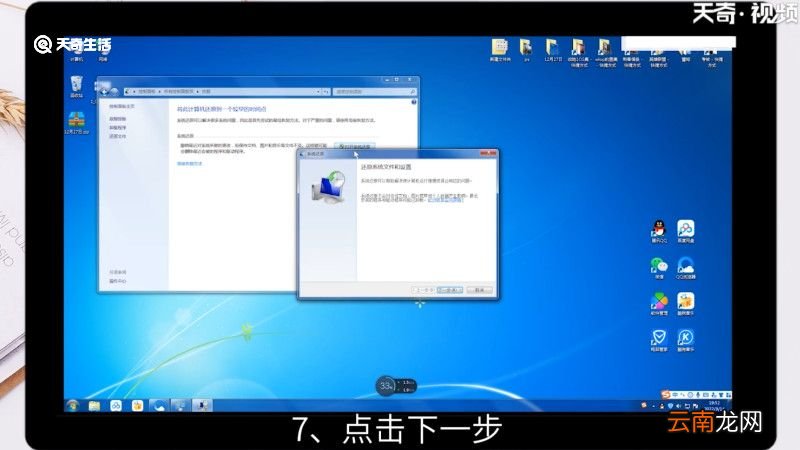Screen dimensions: 800x450
Task: Select the WeChat desktop icon
Action: tap(659, 268)
